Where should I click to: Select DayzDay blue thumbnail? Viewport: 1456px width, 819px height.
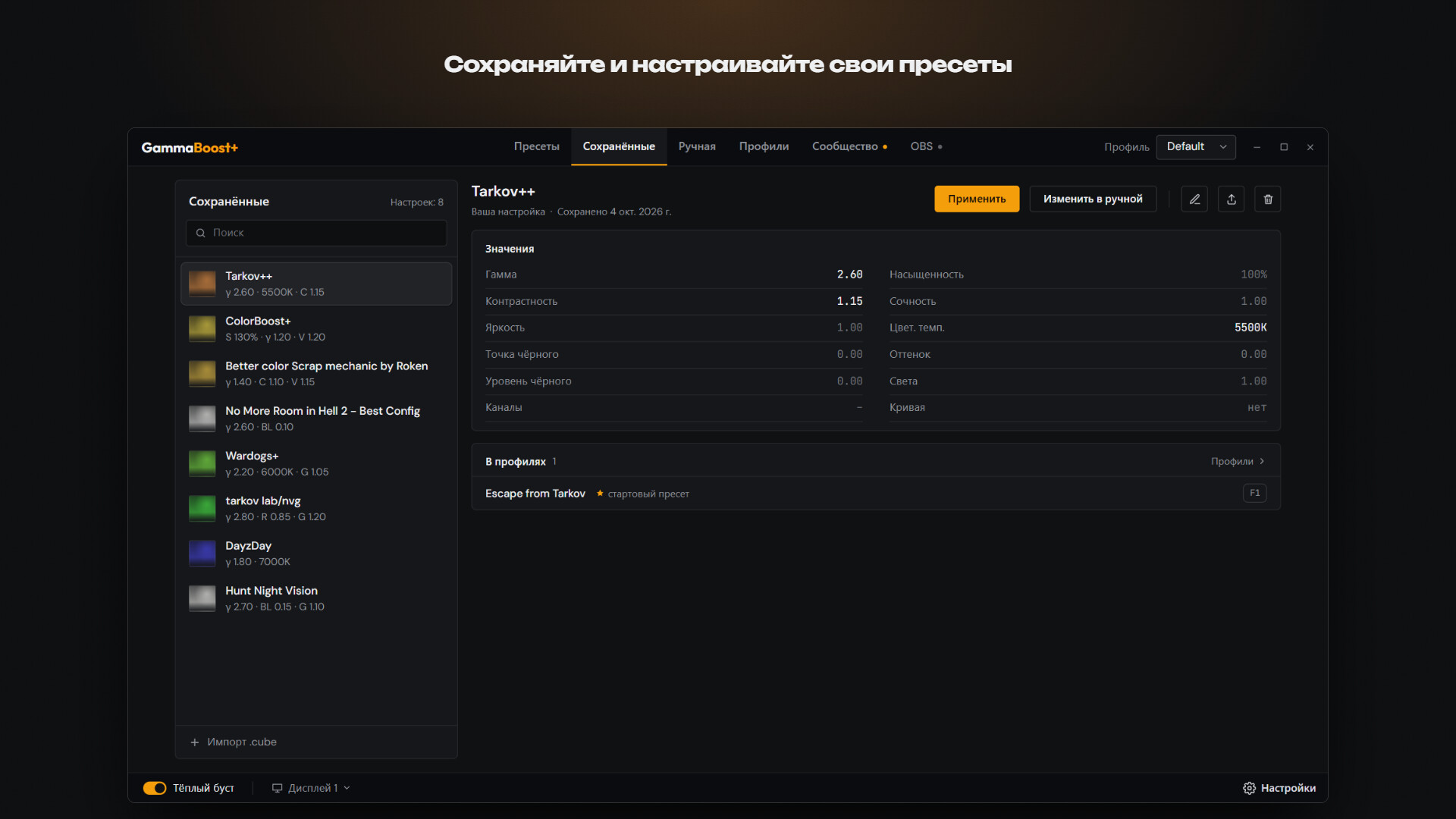pyautogui.click(x=202, y=554)
